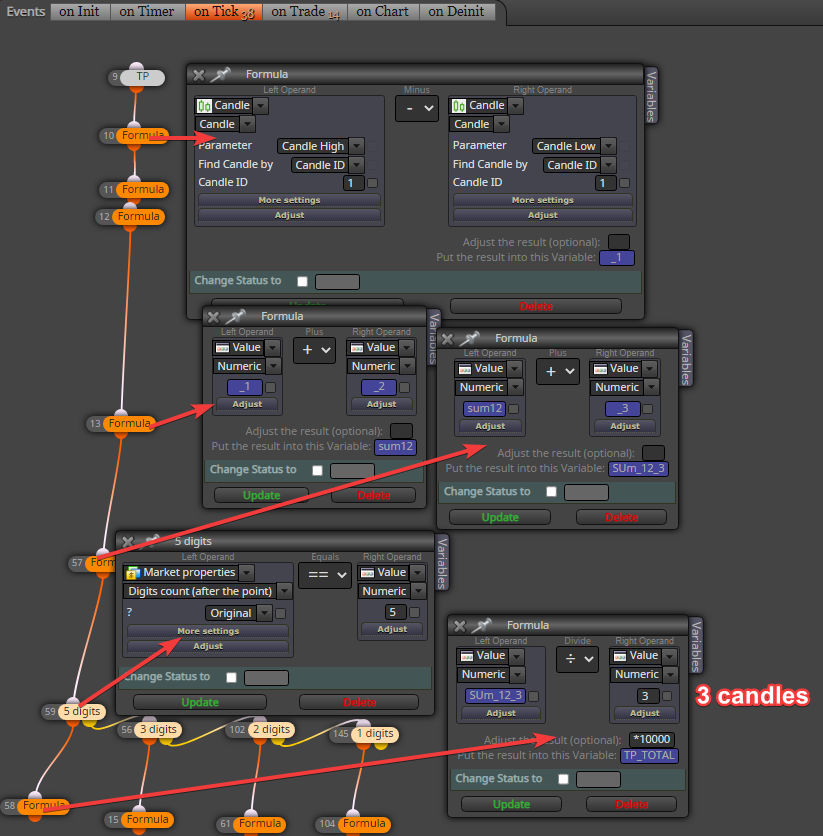Toggle checkbox beside right Candle ID value

[x=624, y=183]
